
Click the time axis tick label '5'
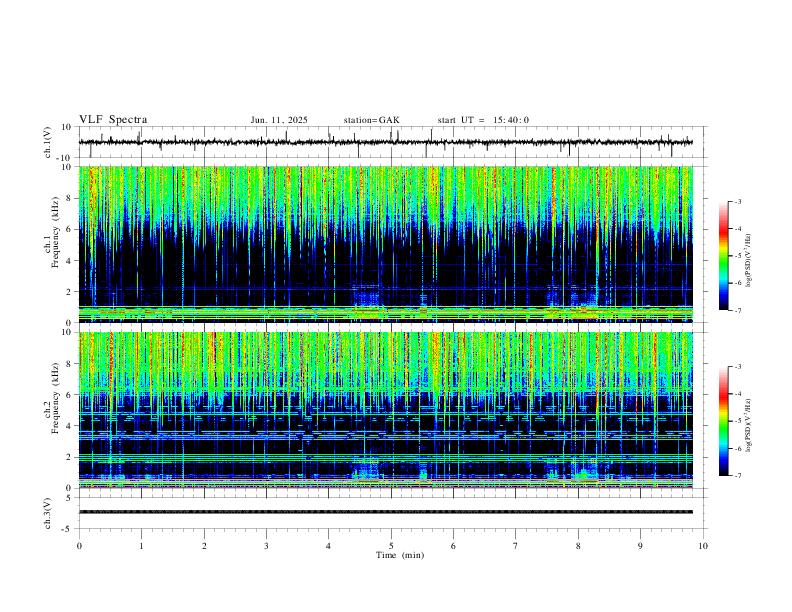(x=391, y=546)
